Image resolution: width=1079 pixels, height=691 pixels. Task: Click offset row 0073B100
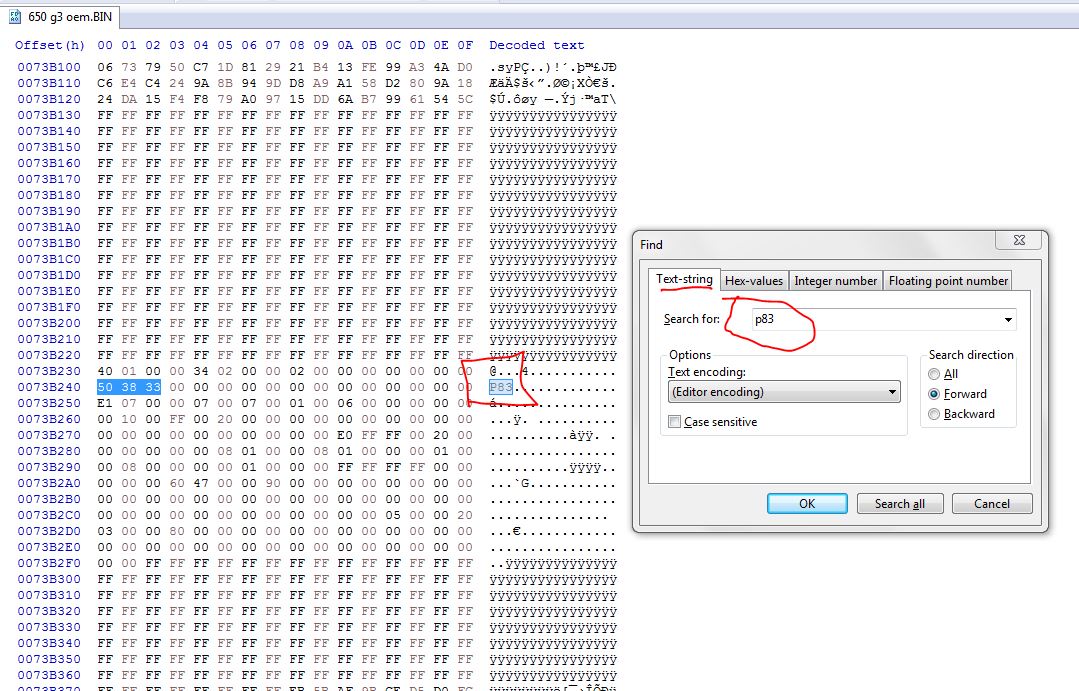[49, 67]
